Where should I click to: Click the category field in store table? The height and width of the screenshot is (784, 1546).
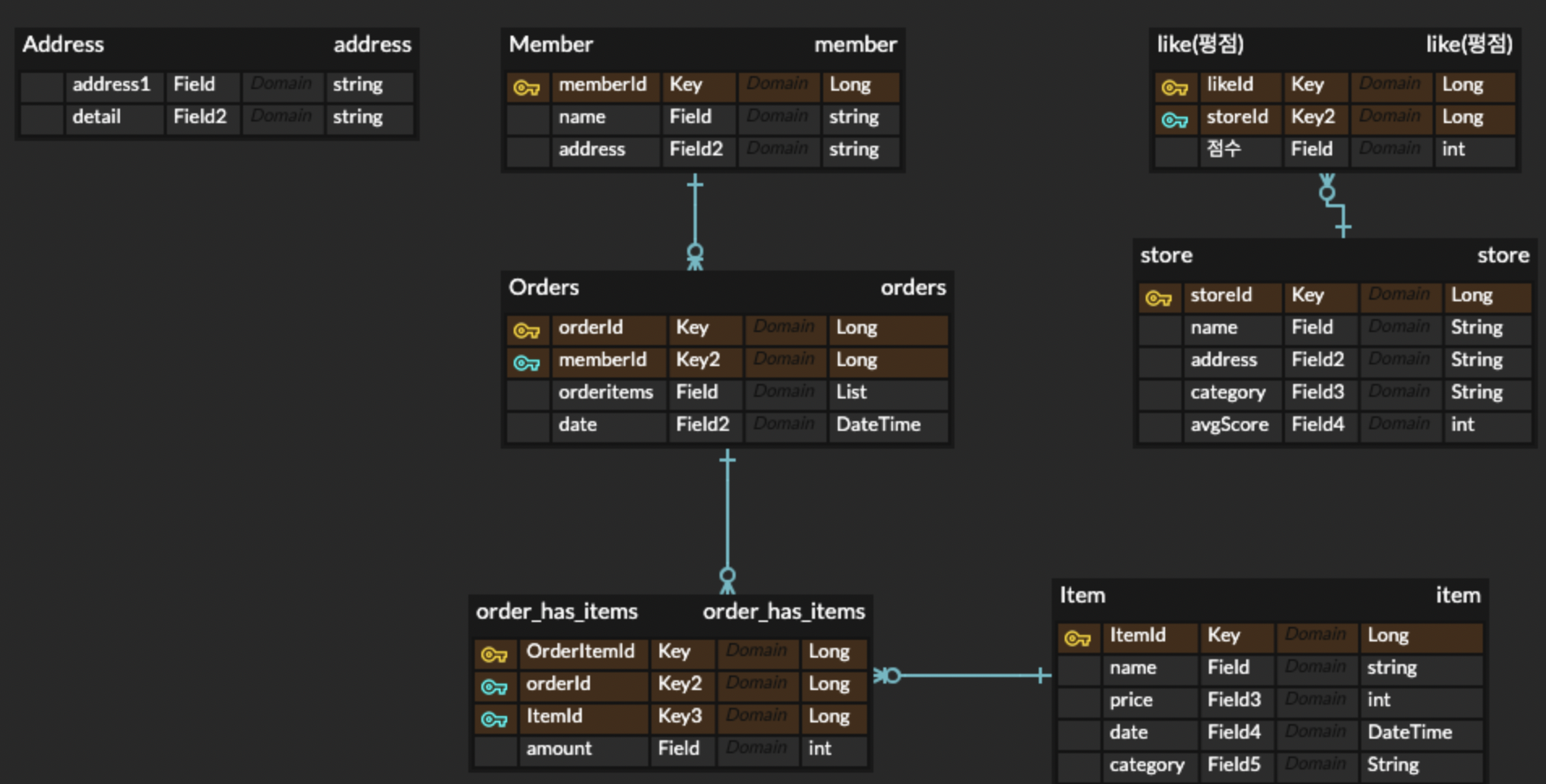click(x=1228, y=393)
